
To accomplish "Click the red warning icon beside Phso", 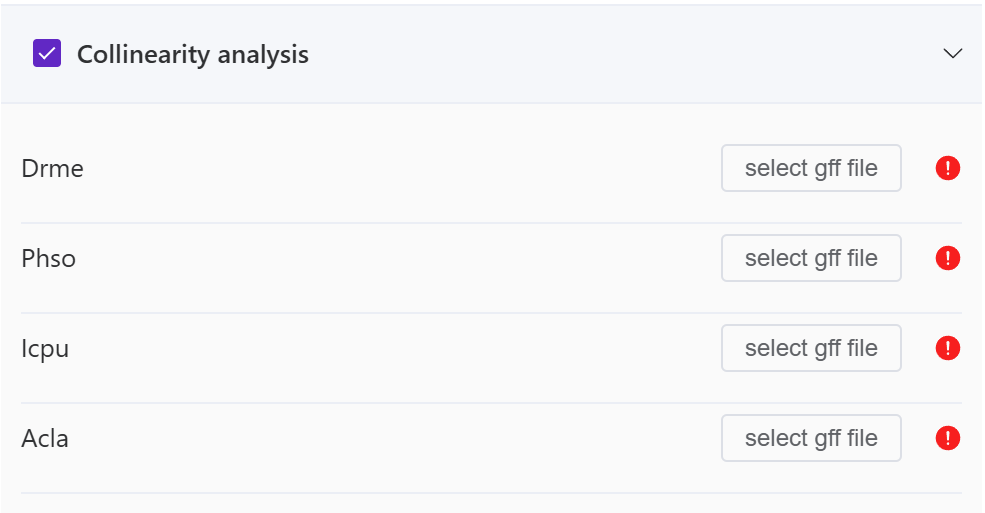I will [947, 258].
